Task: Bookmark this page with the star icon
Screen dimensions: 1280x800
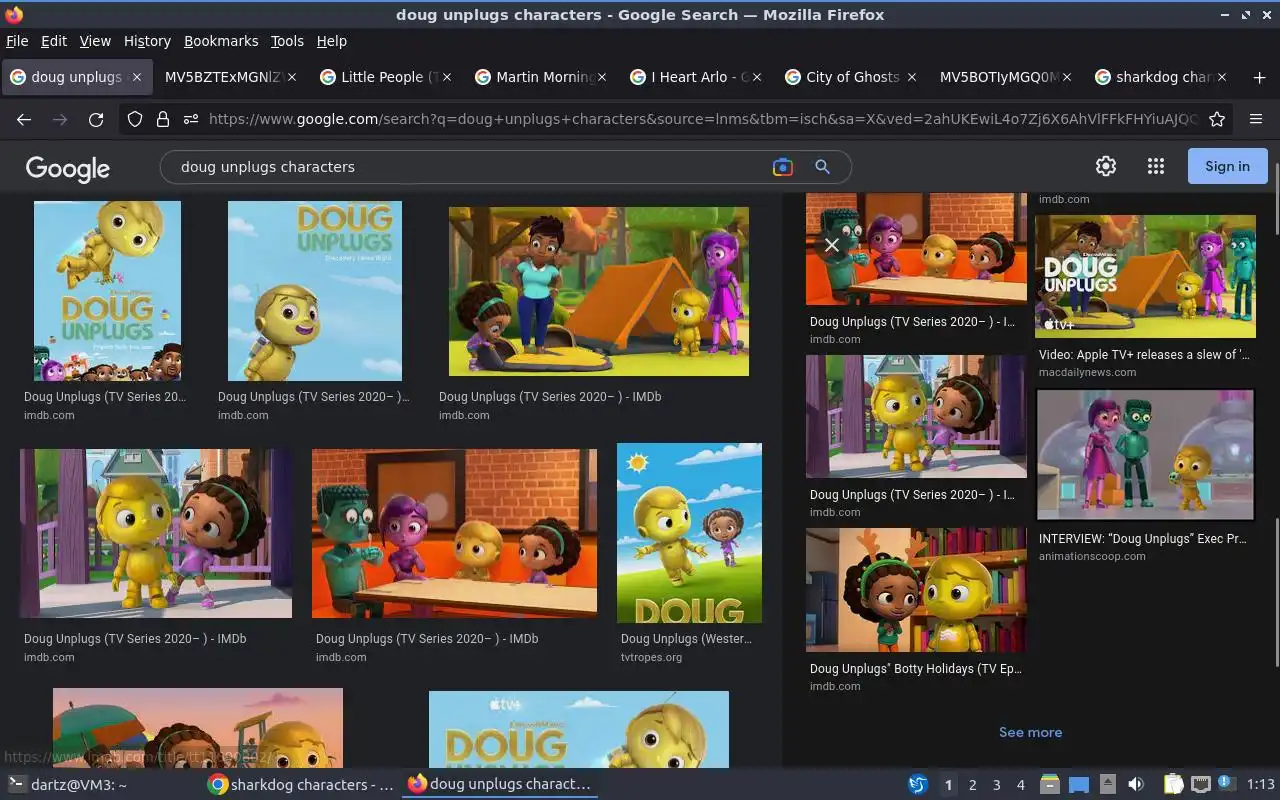Action: (1217, 119)
